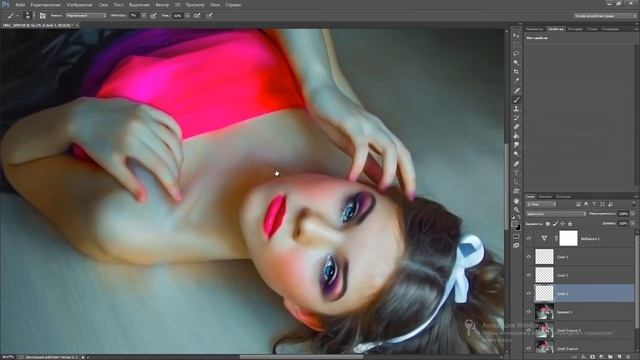The width and height of the screenshot is (640, 360).
Task: Add a layer mask button
Action: pos(592,357)
